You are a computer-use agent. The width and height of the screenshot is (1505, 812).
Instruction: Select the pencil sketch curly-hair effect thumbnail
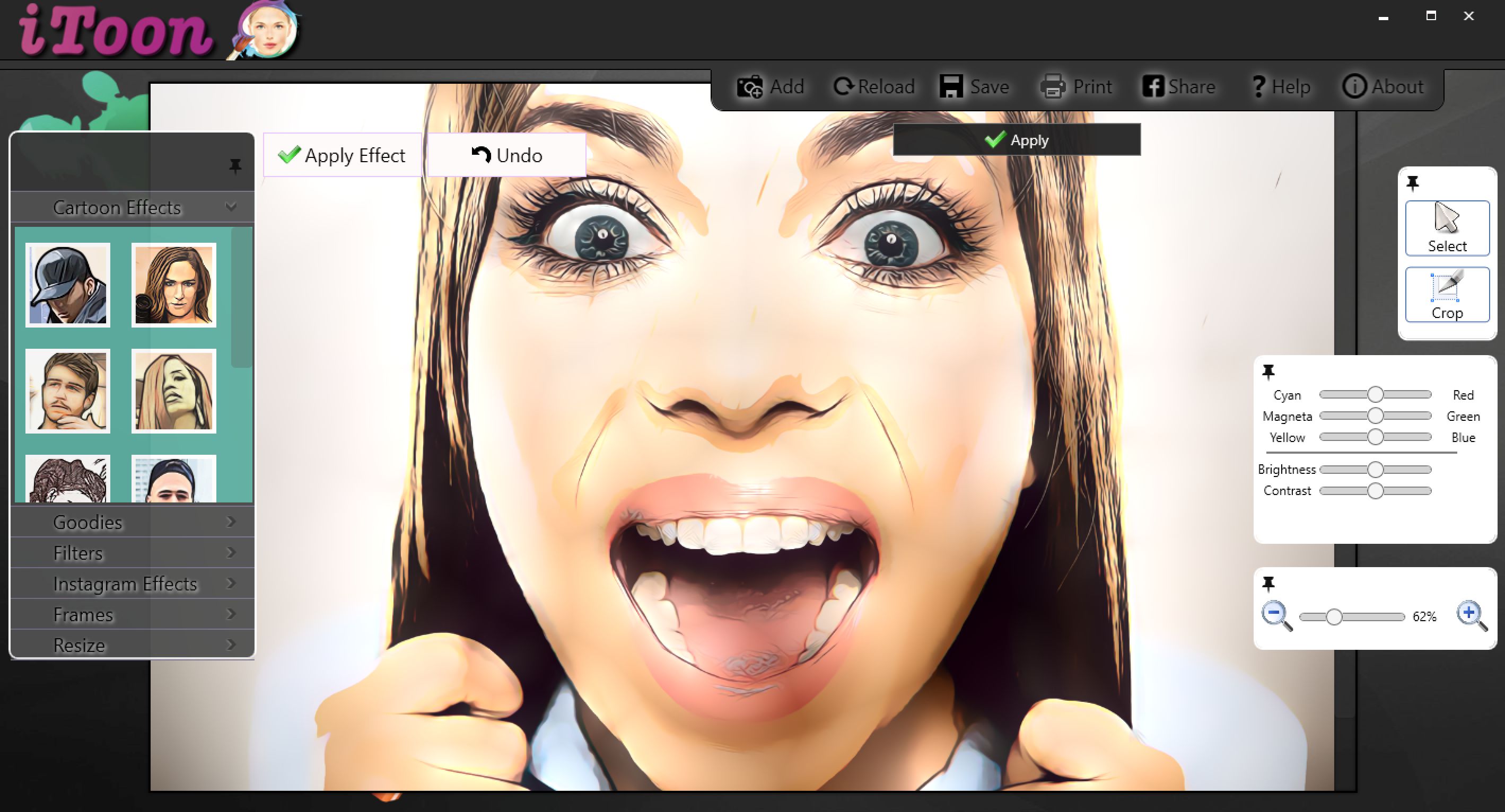click(x=68, y=479)
